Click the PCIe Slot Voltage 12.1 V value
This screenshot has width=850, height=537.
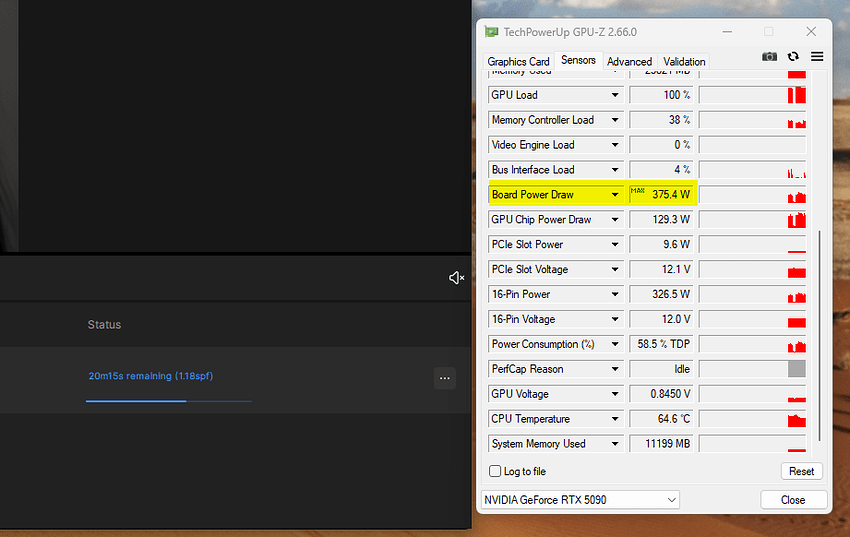pyautogui.click(x=661, y=269)
